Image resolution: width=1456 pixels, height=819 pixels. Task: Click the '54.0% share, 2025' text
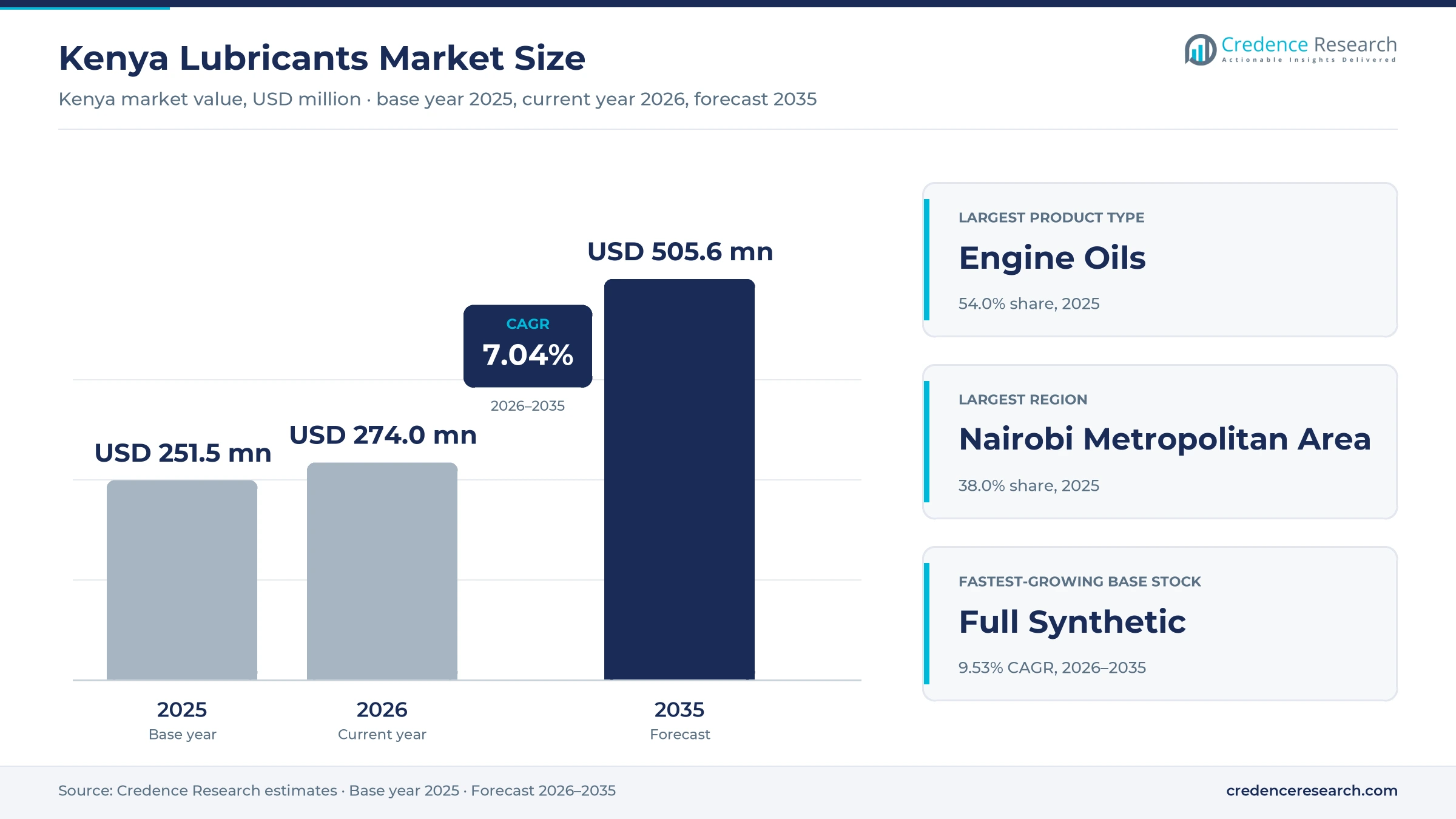(x=1029, y=303)
